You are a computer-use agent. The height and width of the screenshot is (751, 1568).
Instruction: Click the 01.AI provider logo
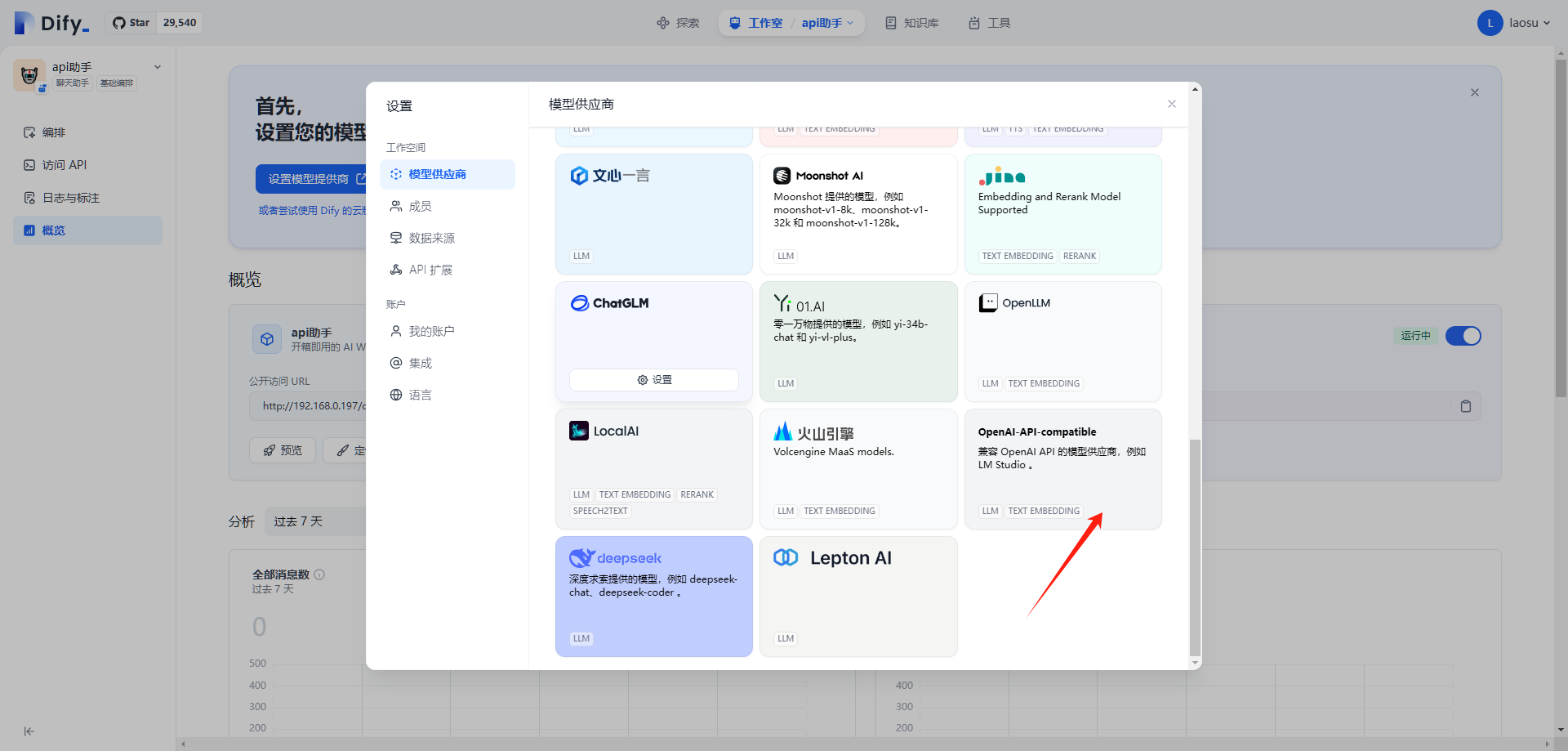[800, 304]
